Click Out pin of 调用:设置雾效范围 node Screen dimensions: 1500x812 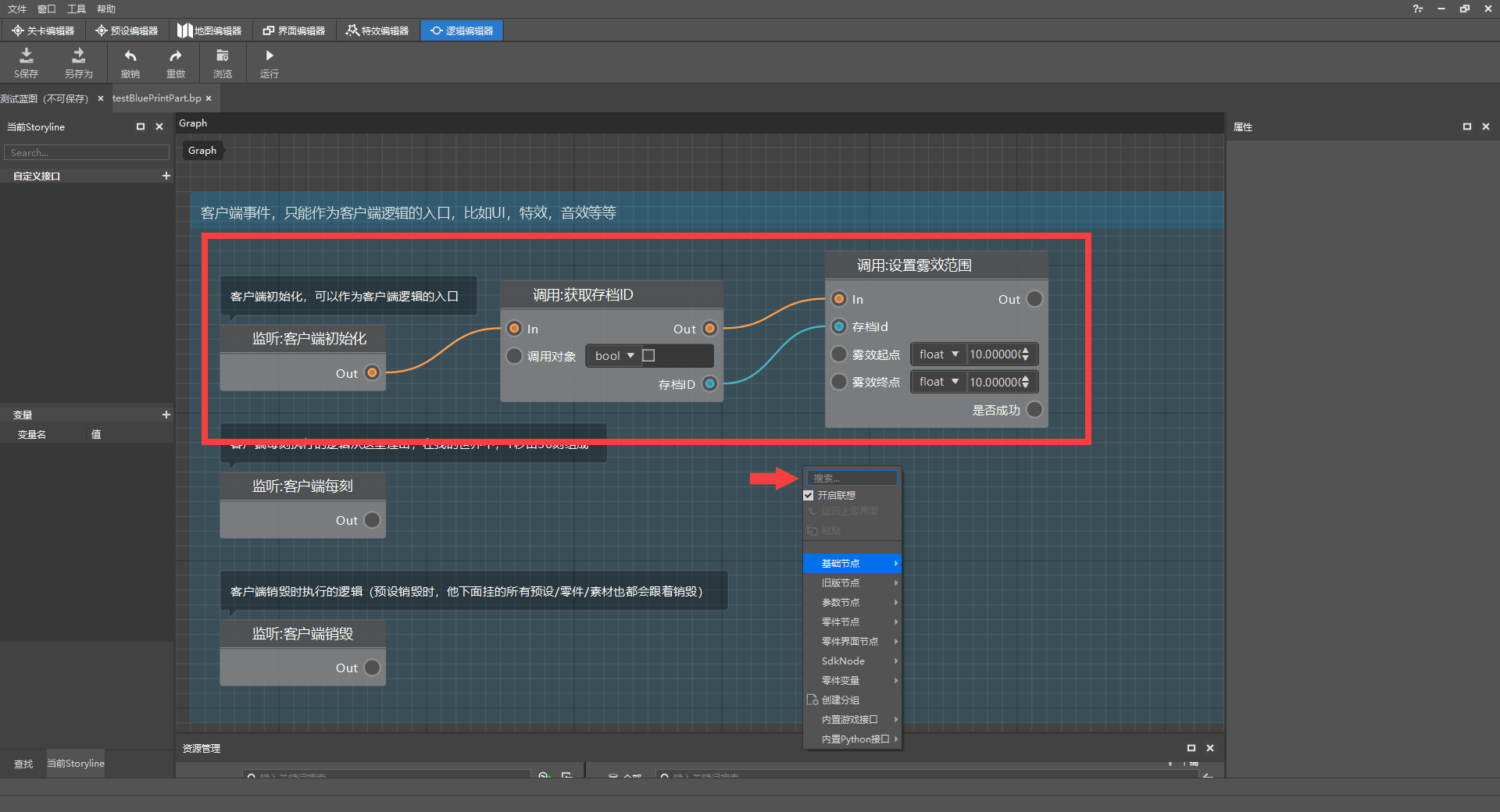click(x=1034, y=299)
